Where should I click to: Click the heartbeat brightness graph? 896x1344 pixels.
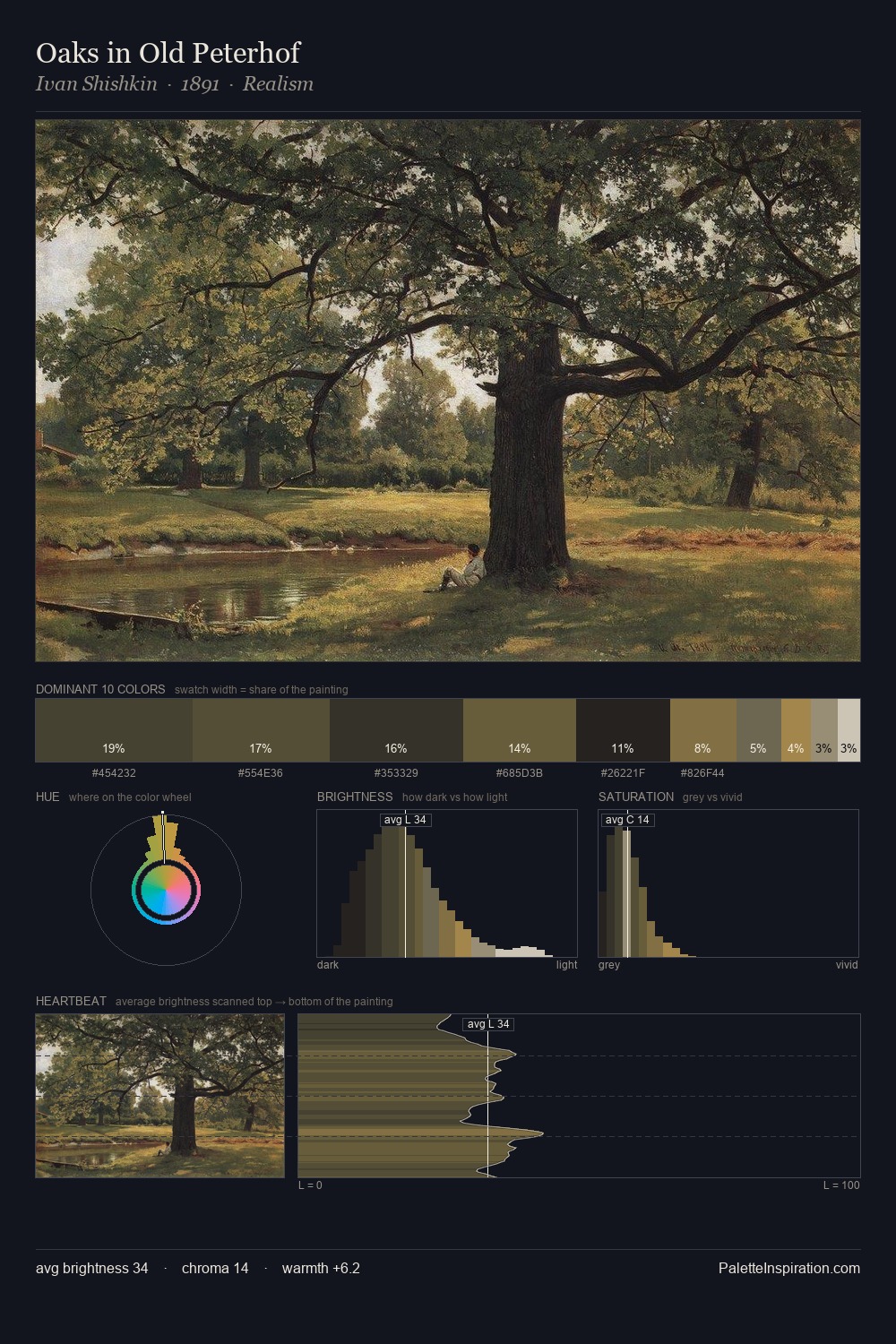point(579,1096)
